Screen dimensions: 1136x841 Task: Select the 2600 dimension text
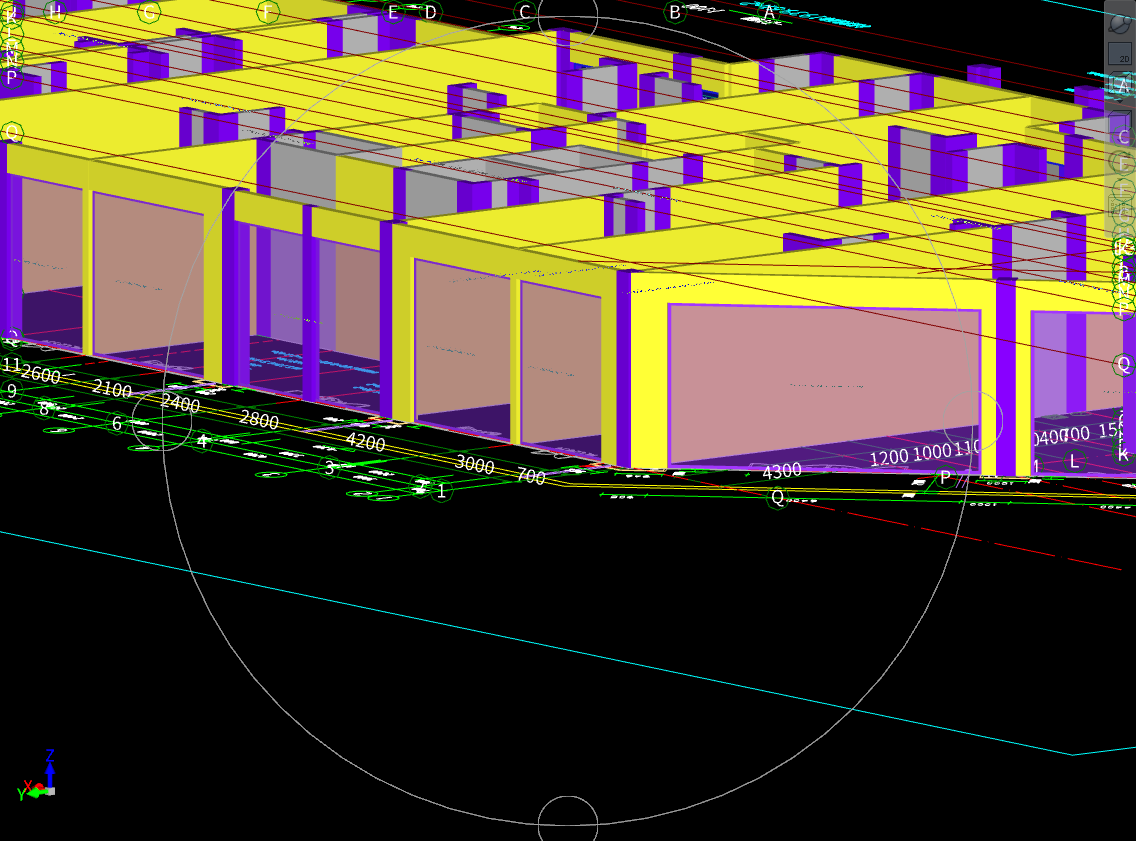point(41,374)
